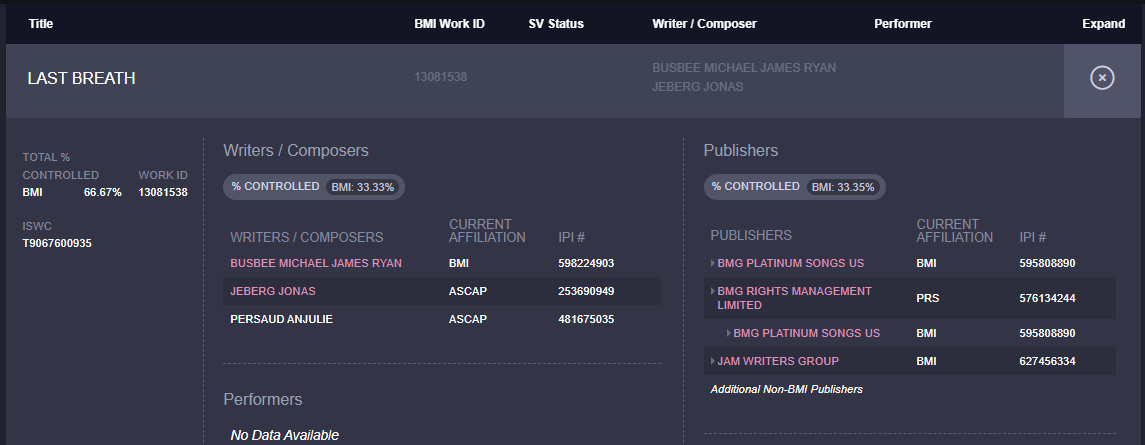
Task: Select IPI number 627456334
Action: [x=1047, y=361]
